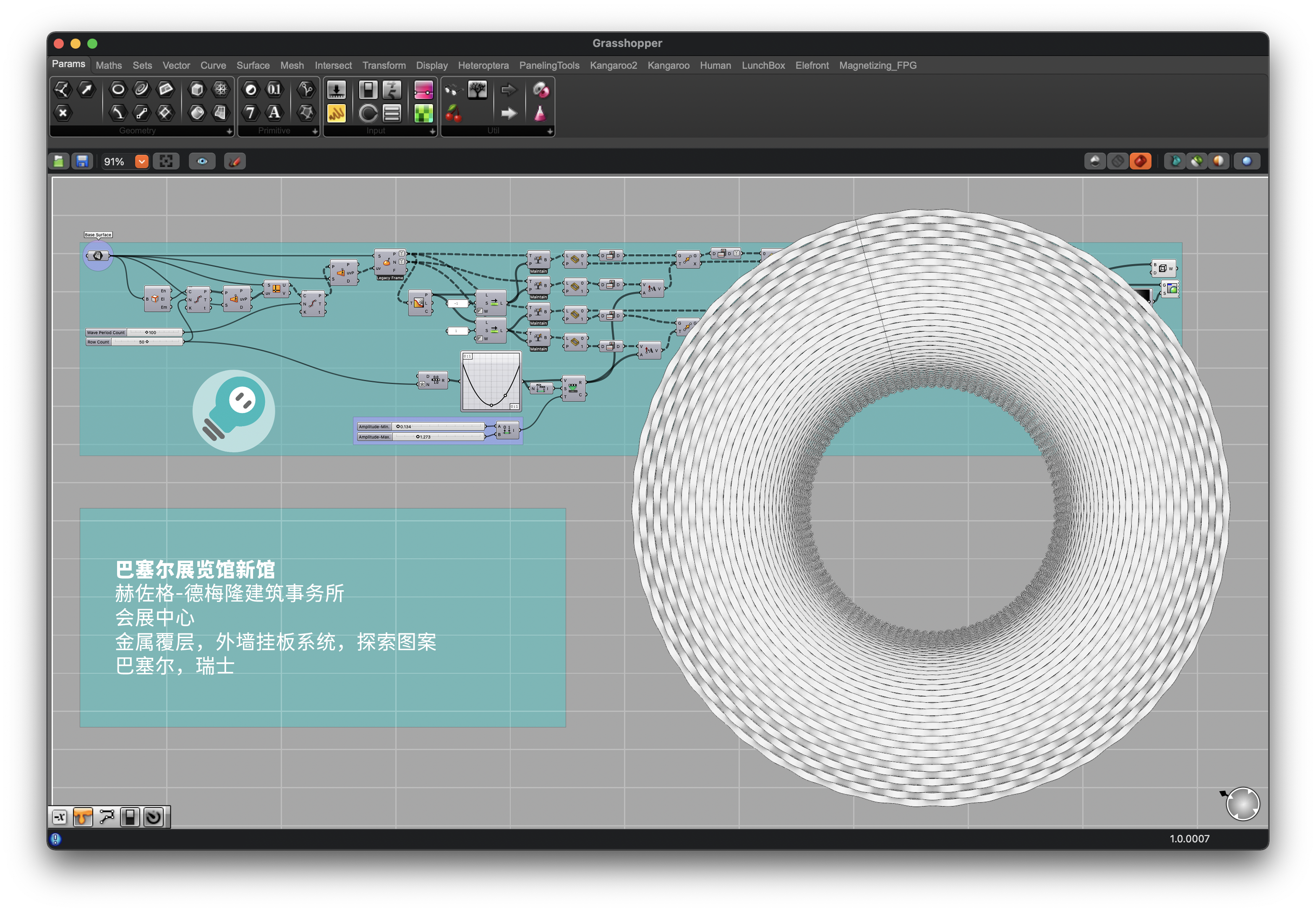Viewport: 1316px width, 912px height.
Task: Click the Boolean Toggle input icon
Action: (x=368, y=90)
